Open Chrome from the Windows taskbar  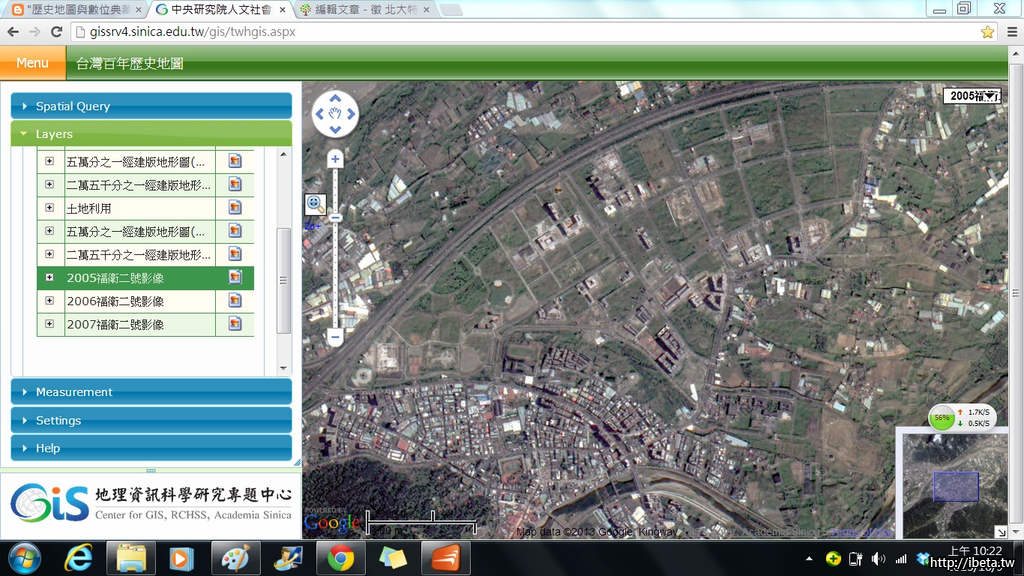340,558
